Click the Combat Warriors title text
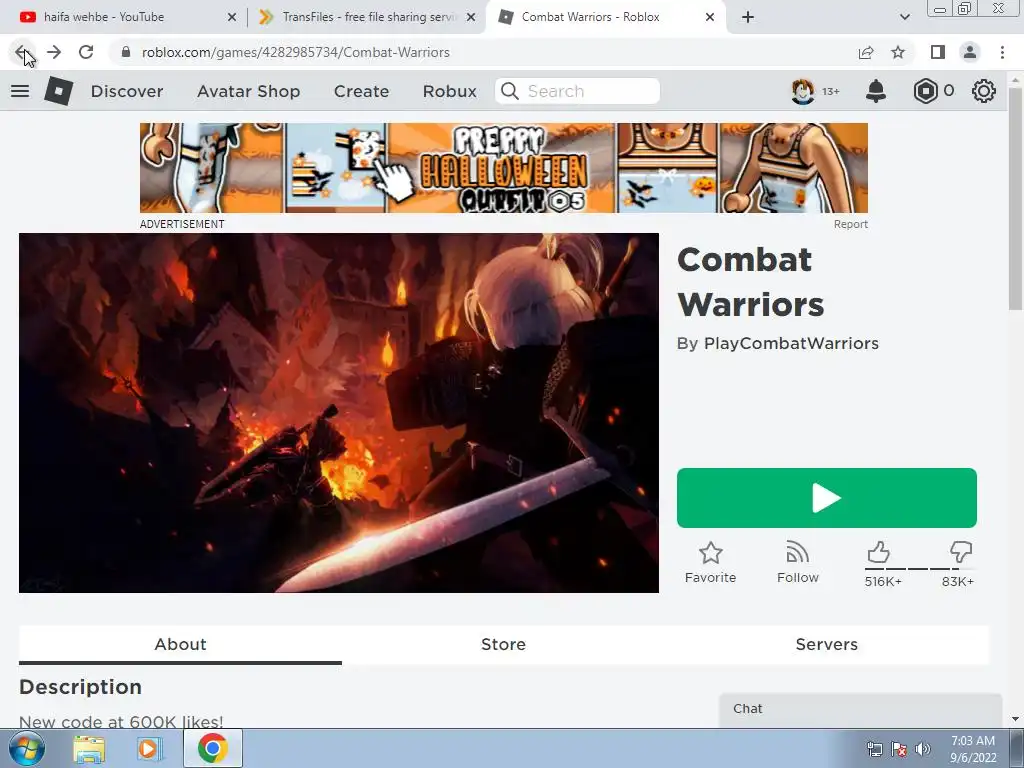 click(x=751, y=281)
